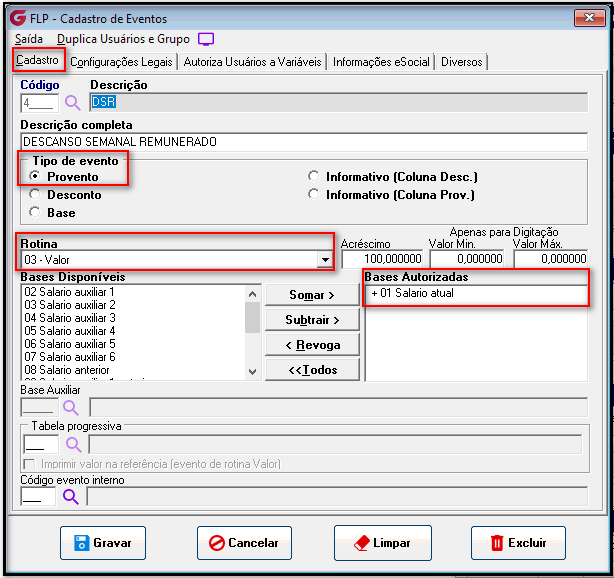The width and height of the screenshot is (614, 578).
Task: Open Base Auxiliar lookup magnifier
Action: pyautogui.click(x=71, y=408)
